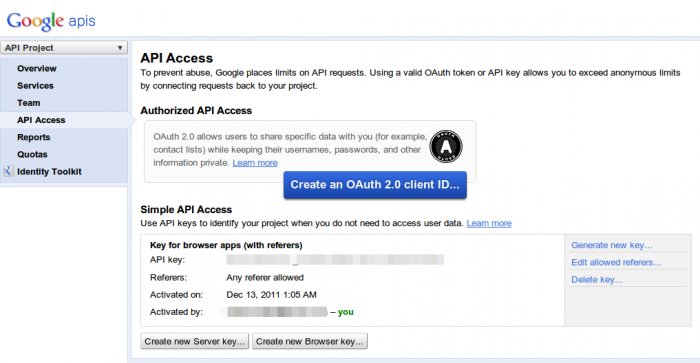This screenshot has width=700, height=363.
Task: Click the Identity Toolkit sidebar icon
Action: point(8,171)
